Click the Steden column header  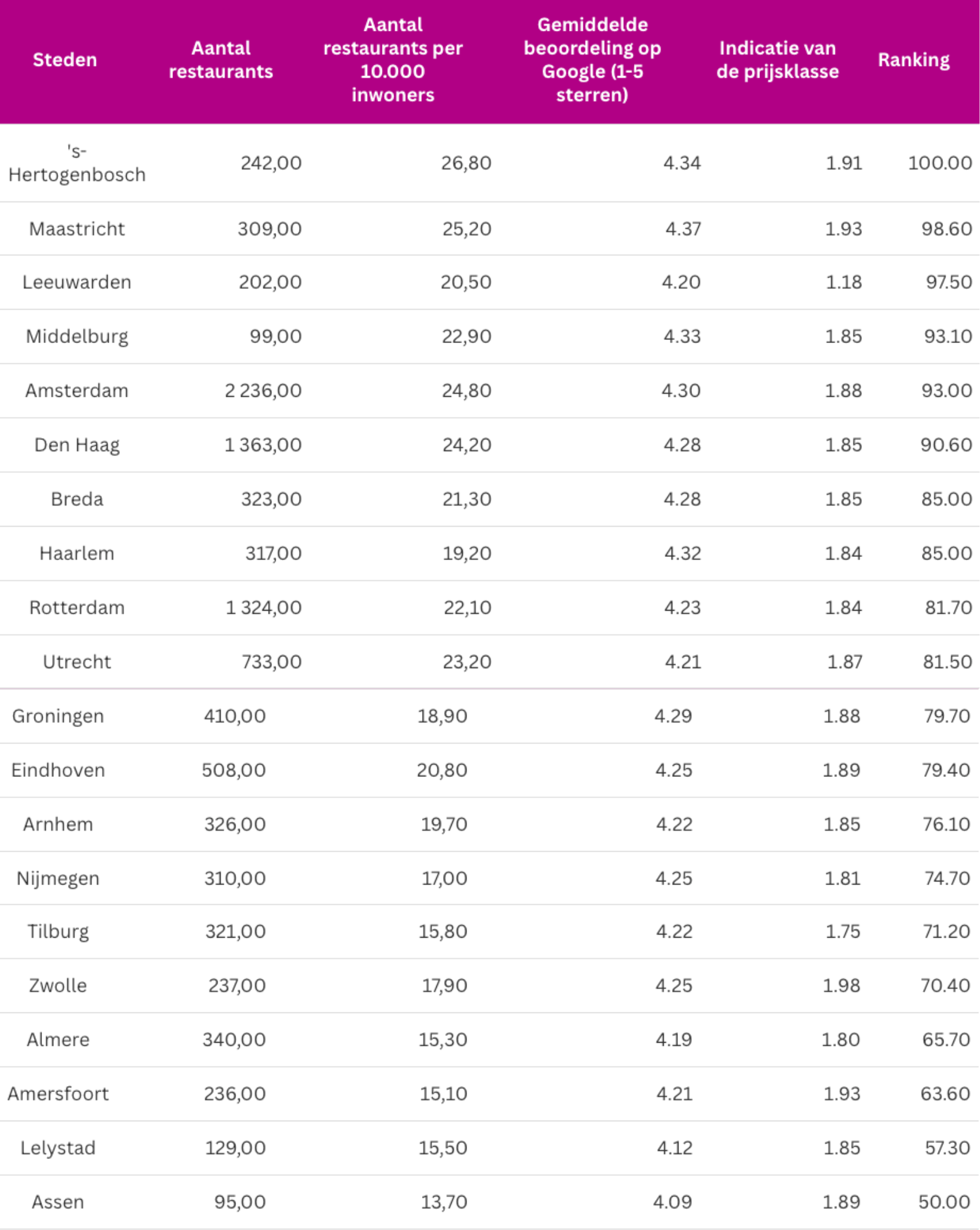click(x=65, y=60)
